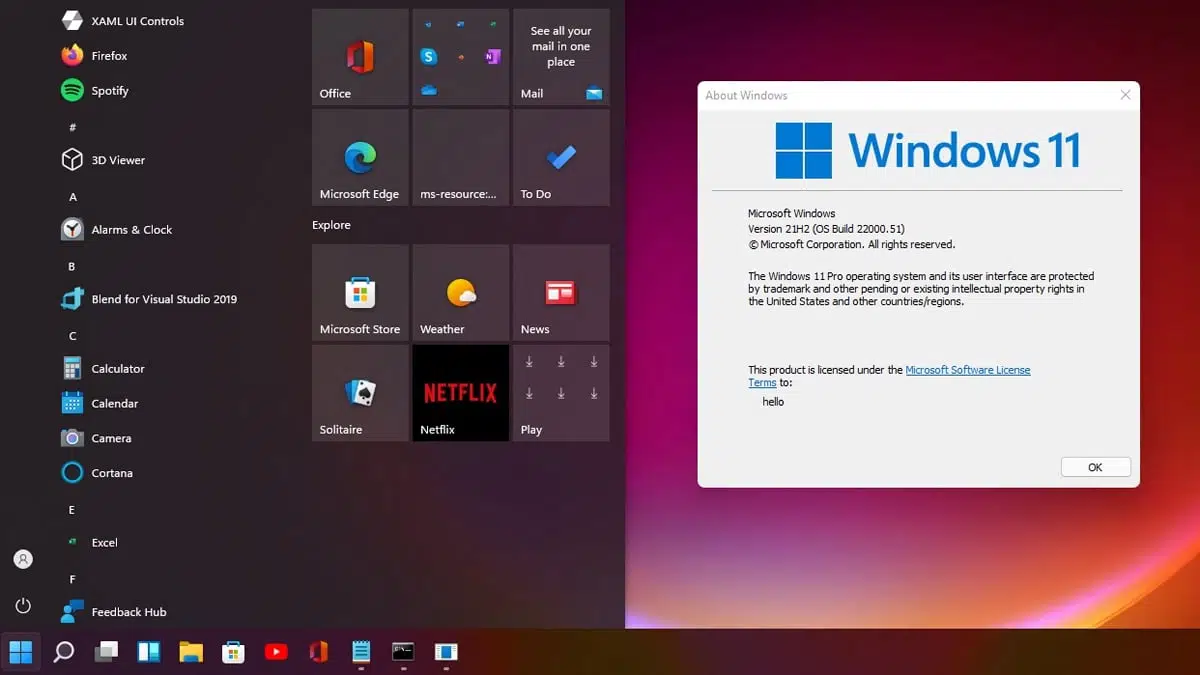
Task: Click the Task View taskbar button
Action: 106,652
